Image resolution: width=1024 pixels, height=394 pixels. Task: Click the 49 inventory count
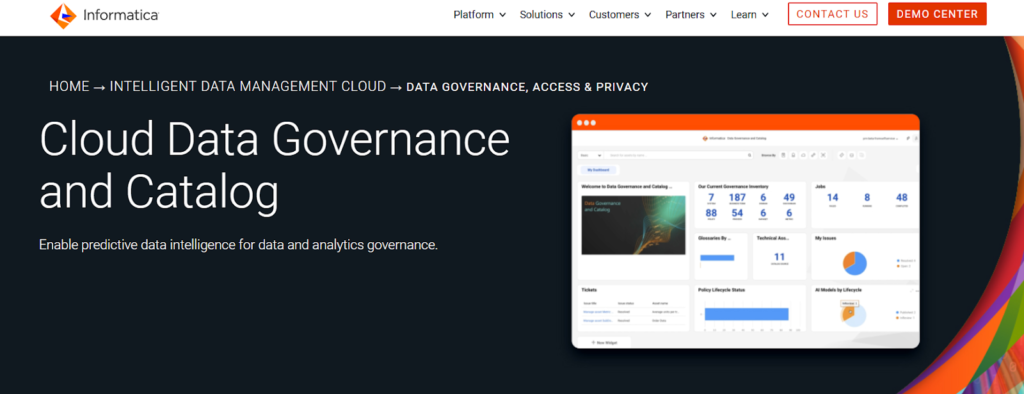[x=789, y=198]
